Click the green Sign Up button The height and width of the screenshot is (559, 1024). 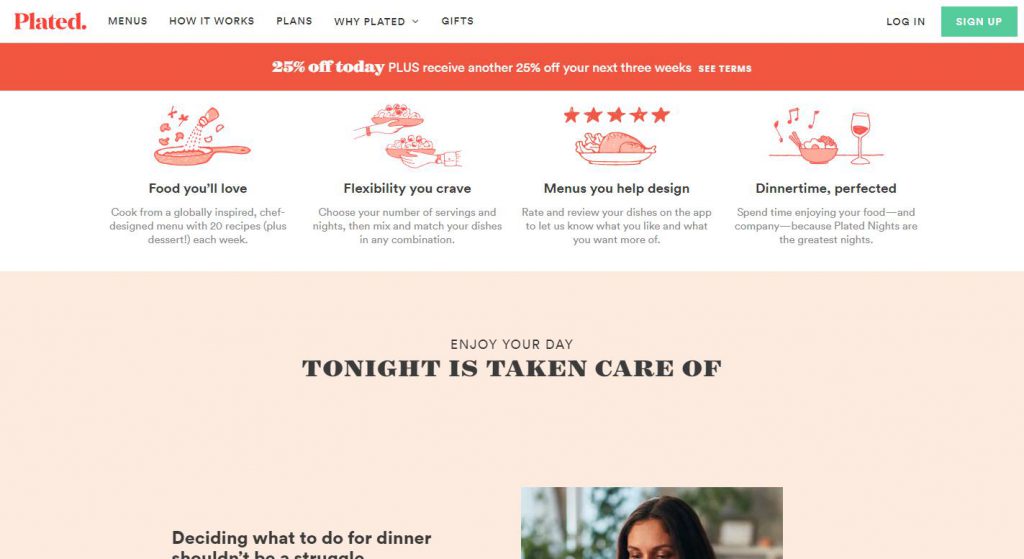coord(978,22)
